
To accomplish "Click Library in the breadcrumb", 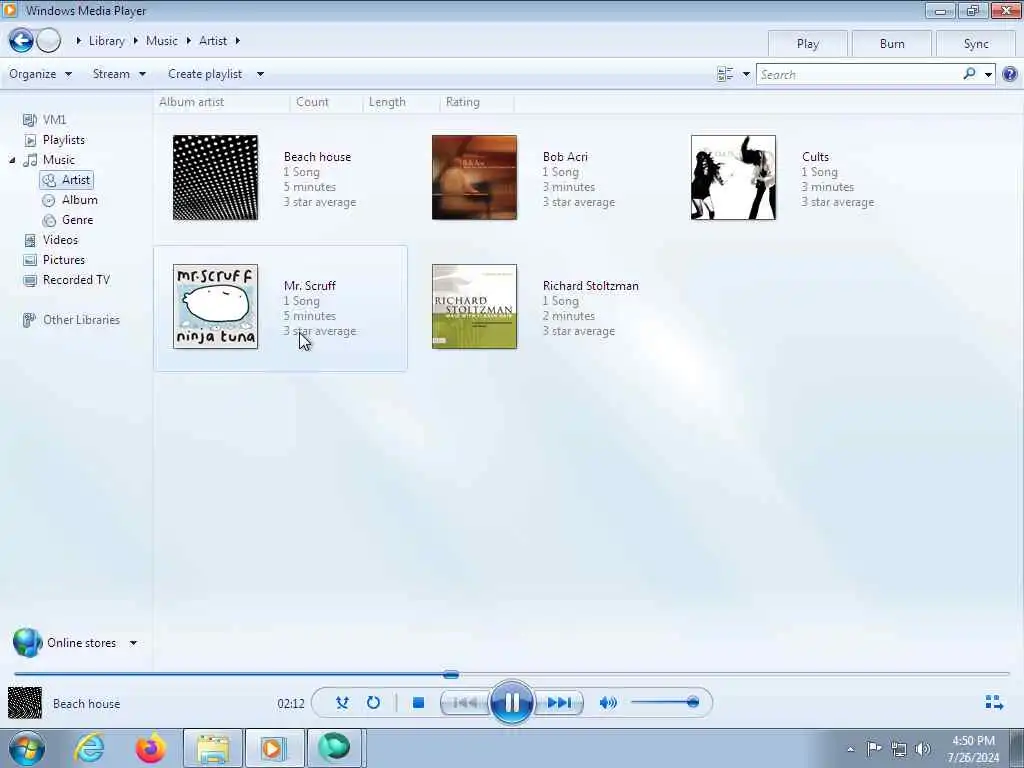I will pos(106,40).
